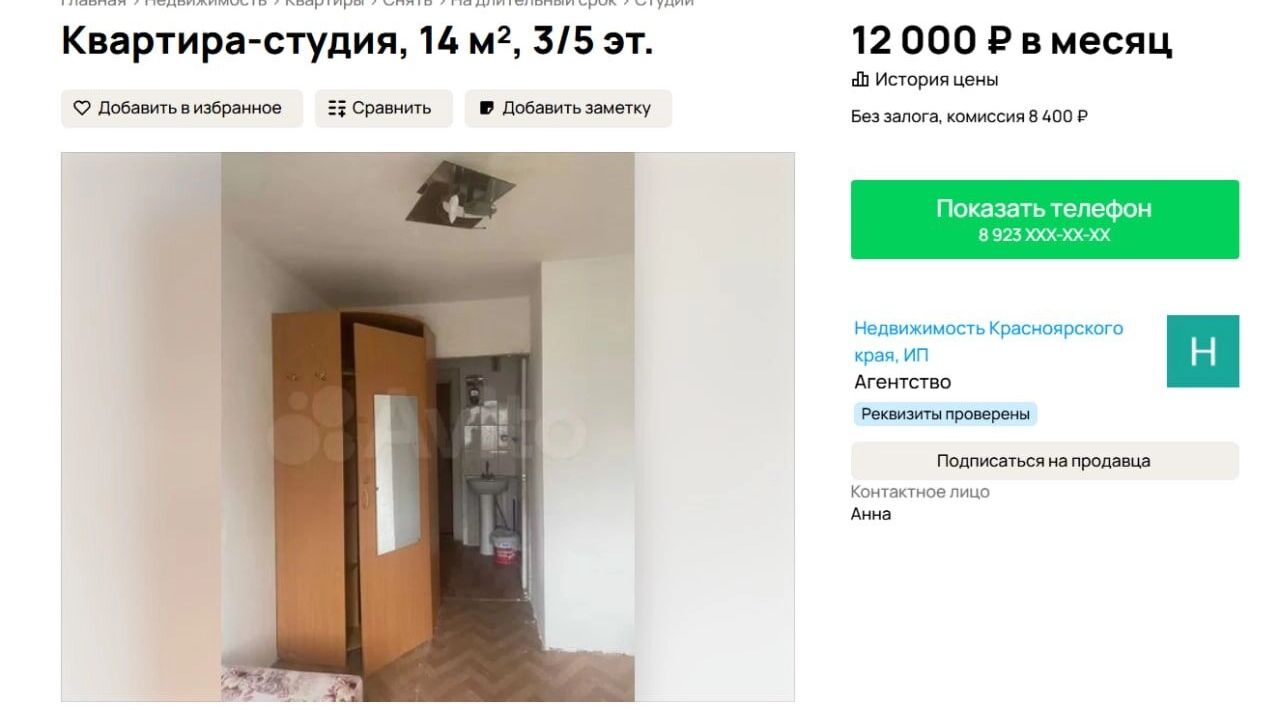Open the Студии breadcrumb
This screenshot has height=720, width=1280.
coord(664,3)
